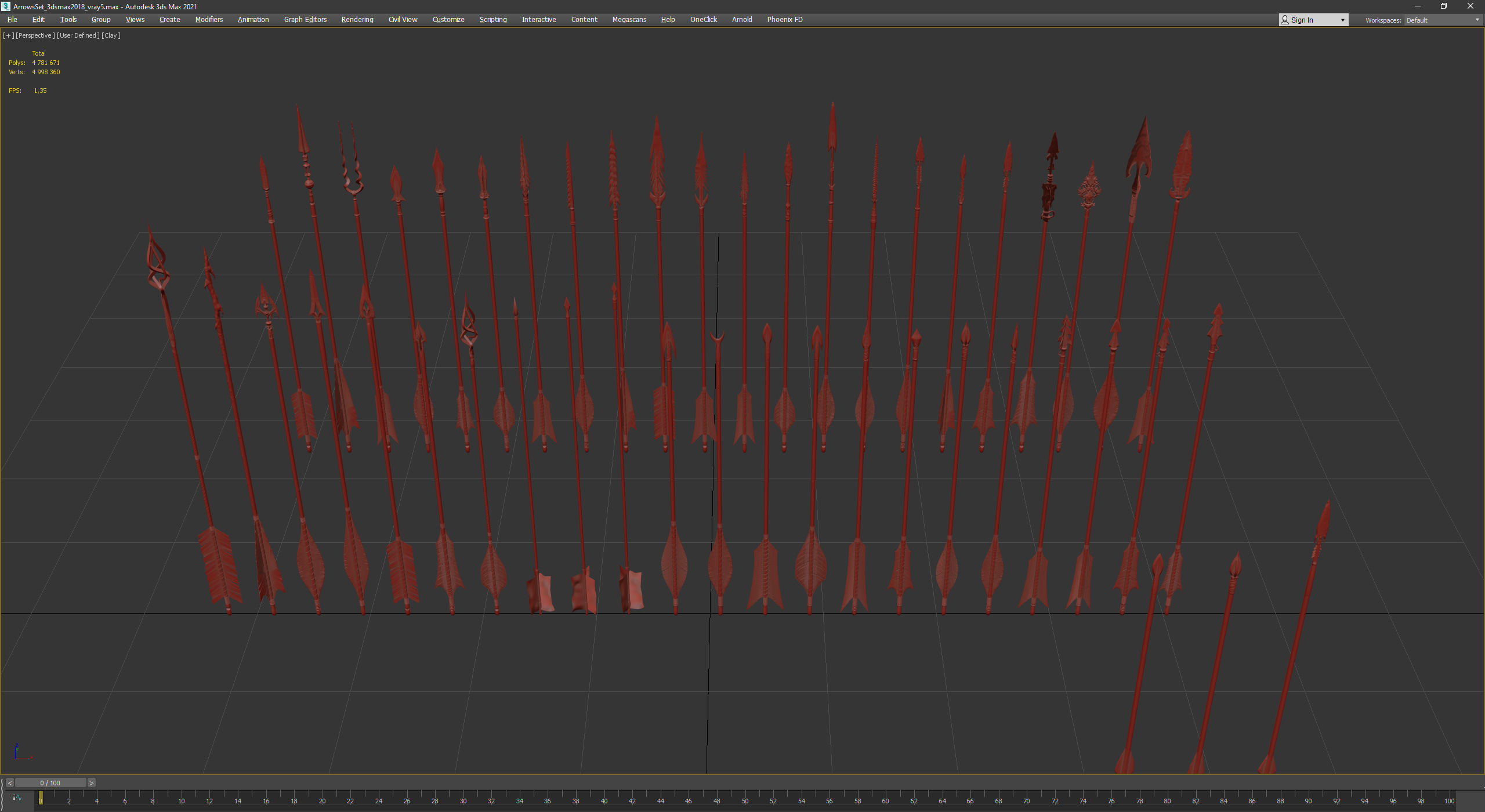Open the Modifiers menu

(209, 20)
